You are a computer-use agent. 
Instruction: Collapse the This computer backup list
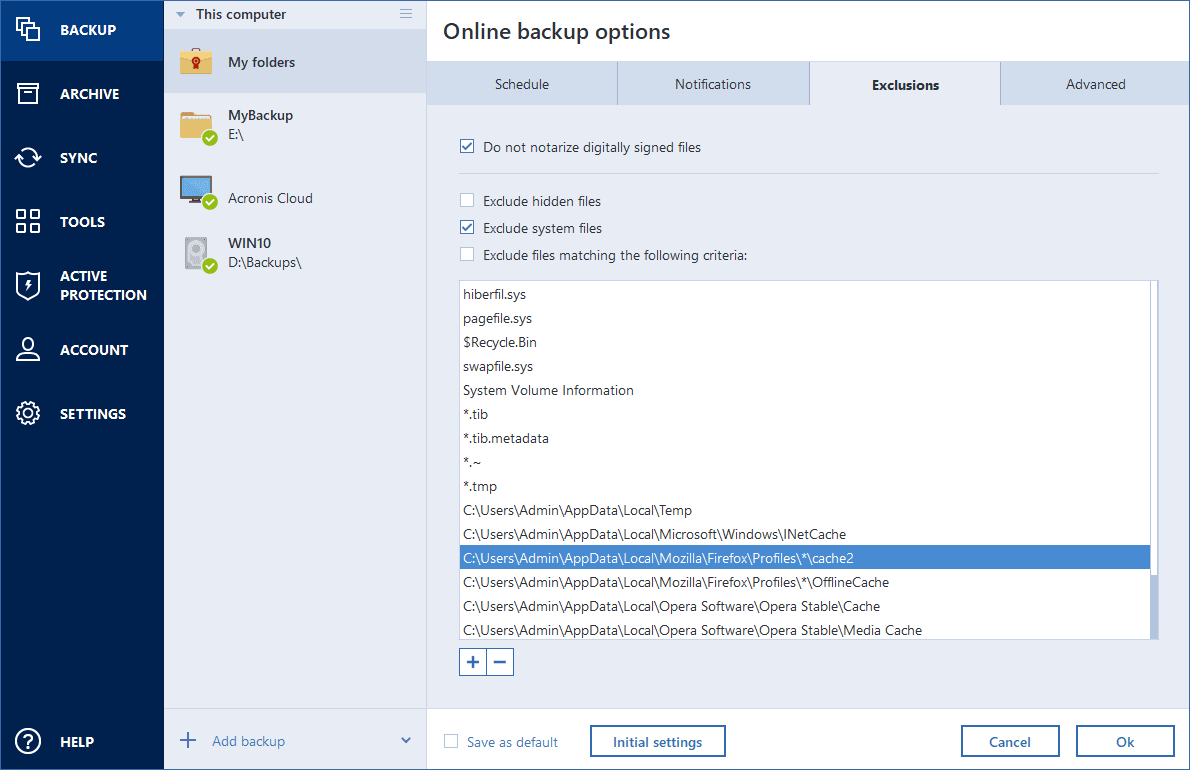181,15
